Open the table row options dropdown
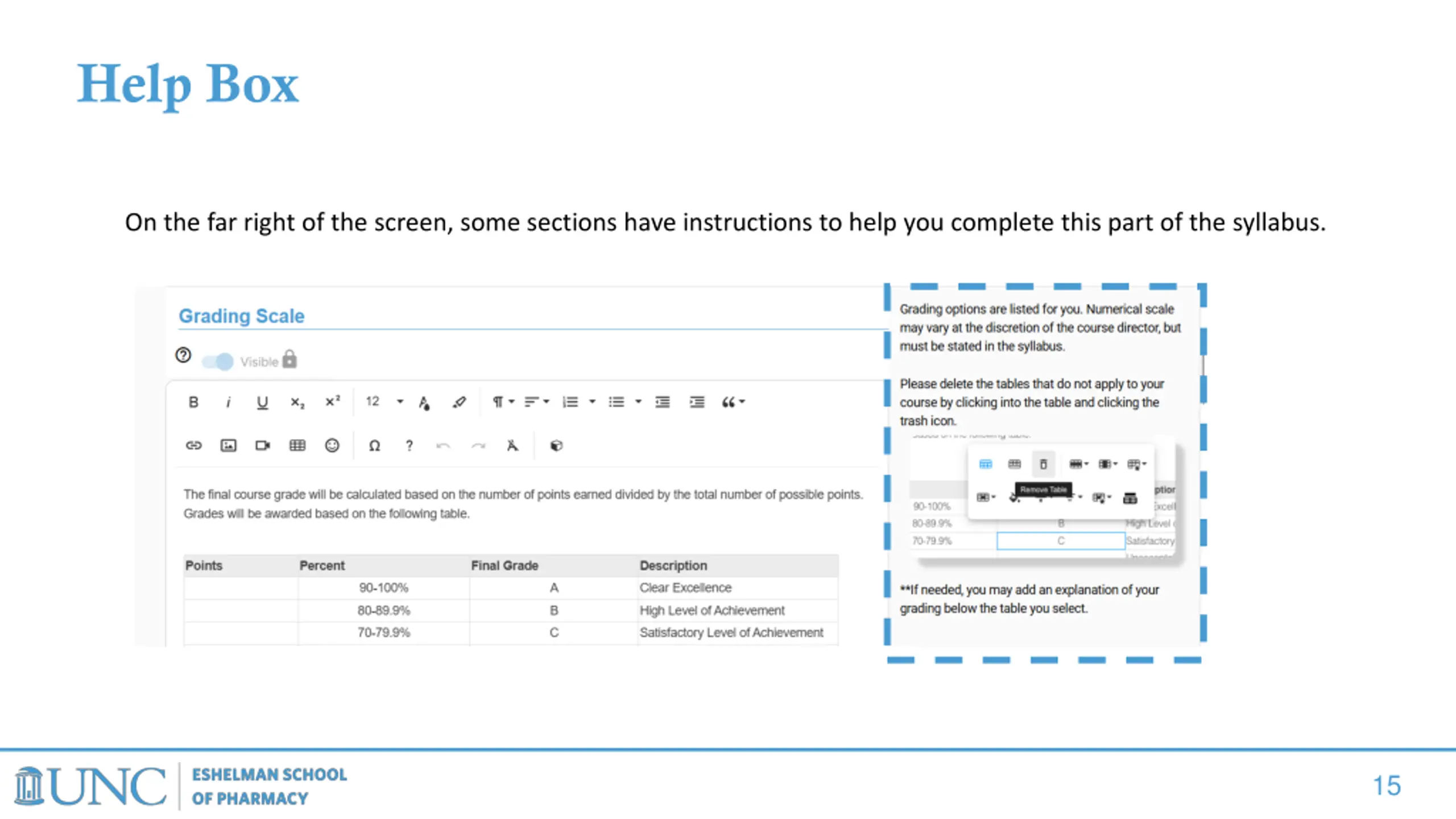This screenshot has width=1456, height=819. (1078, 464)
